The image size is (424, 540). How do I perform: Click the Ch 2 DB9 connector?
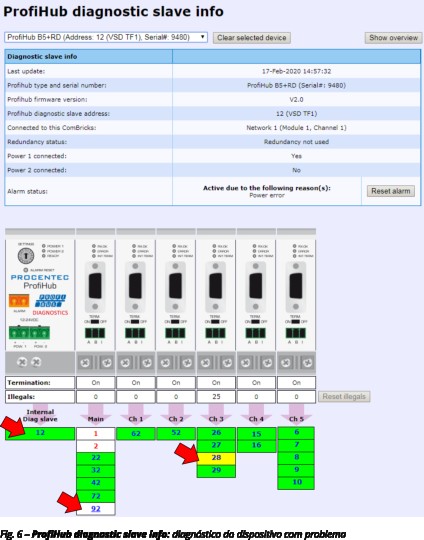[175, 286]
